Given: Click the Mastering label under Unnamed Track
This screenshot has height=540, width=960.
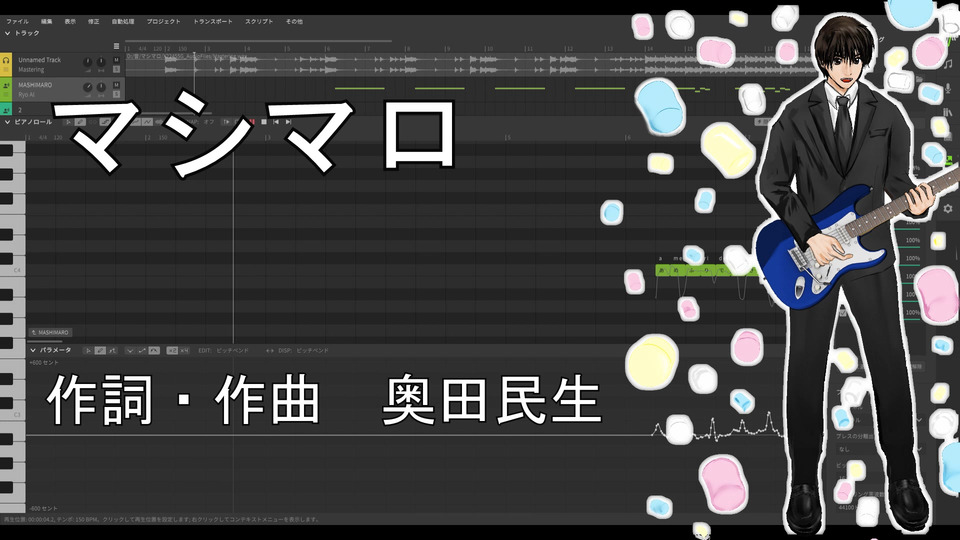Looking at the screenshot, I should (x=31, y=70).
